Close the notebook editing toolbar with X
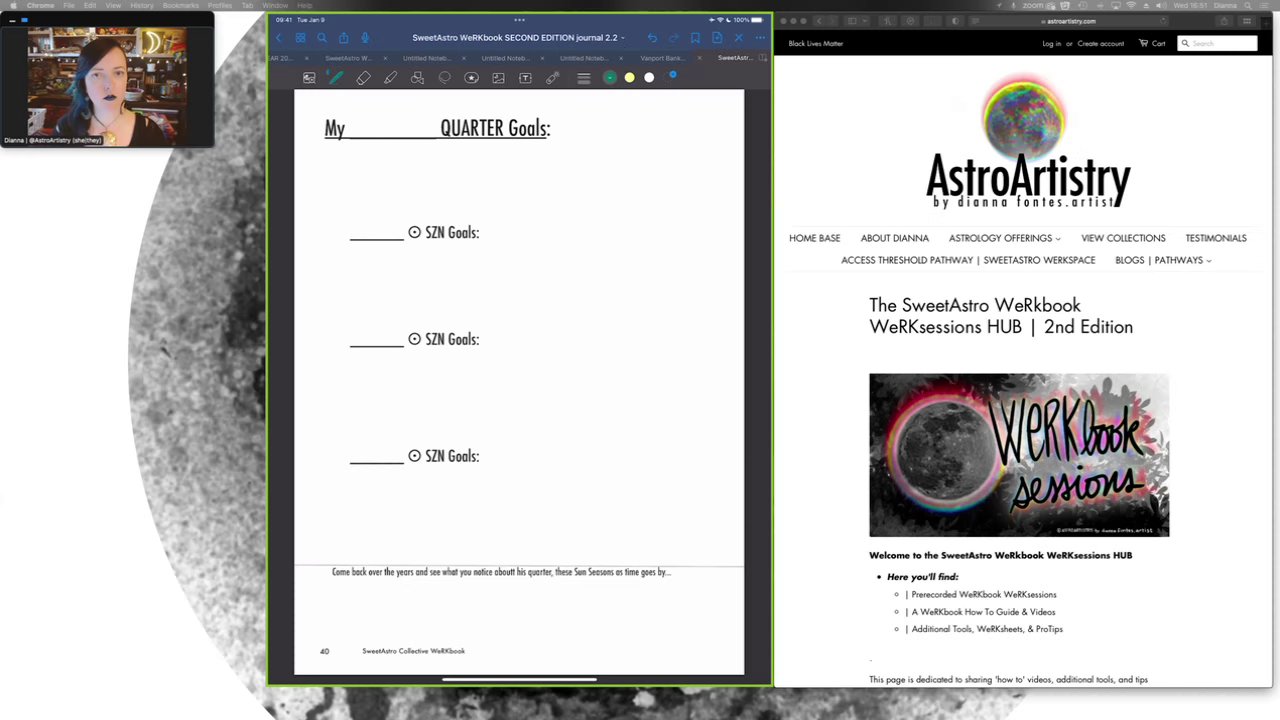Viewport: 1280px width, 720px height. 739,38
